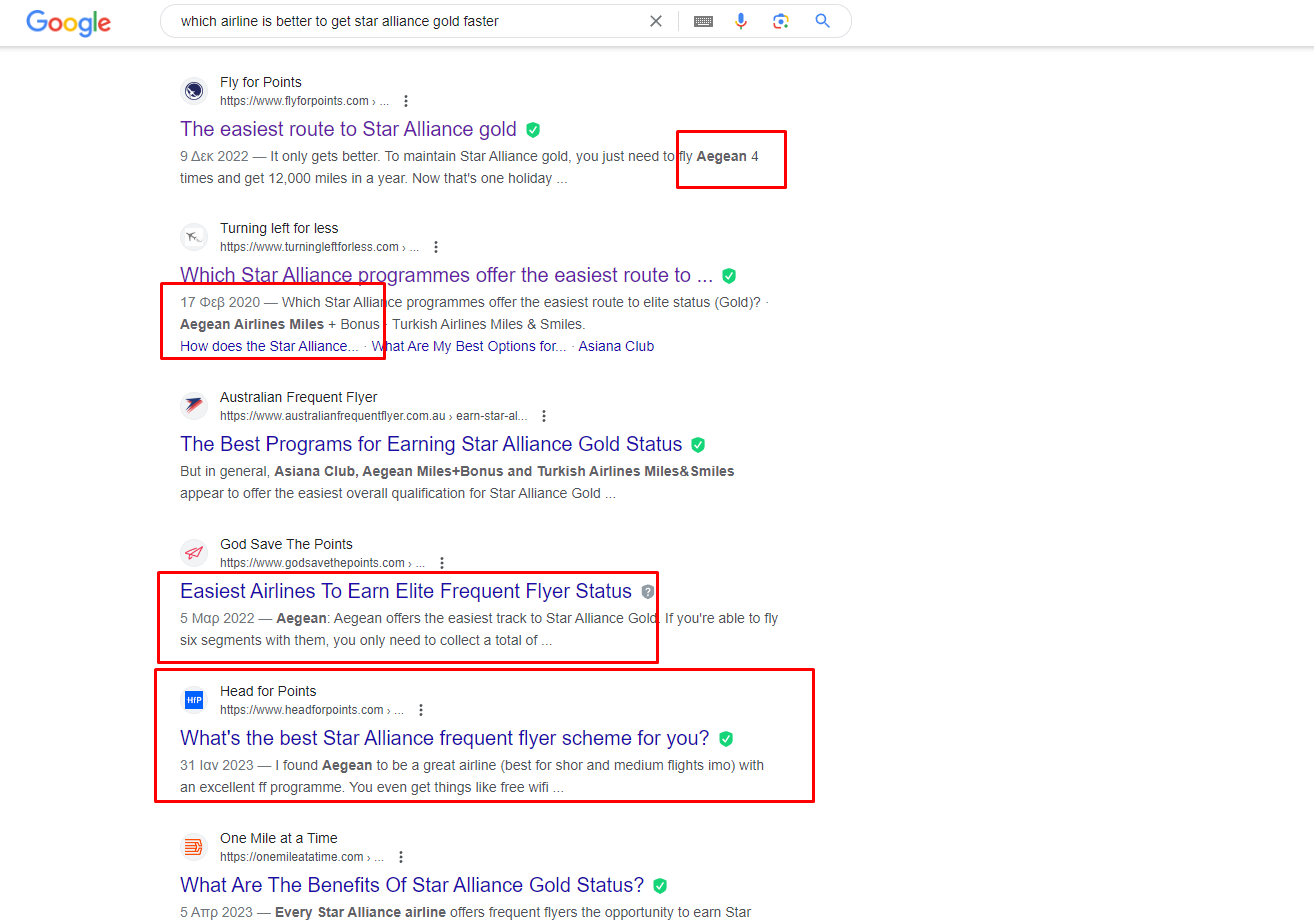This screenshot has height=924, width=1314.
Task: Clear the search box text
Action: click(656, 21)
